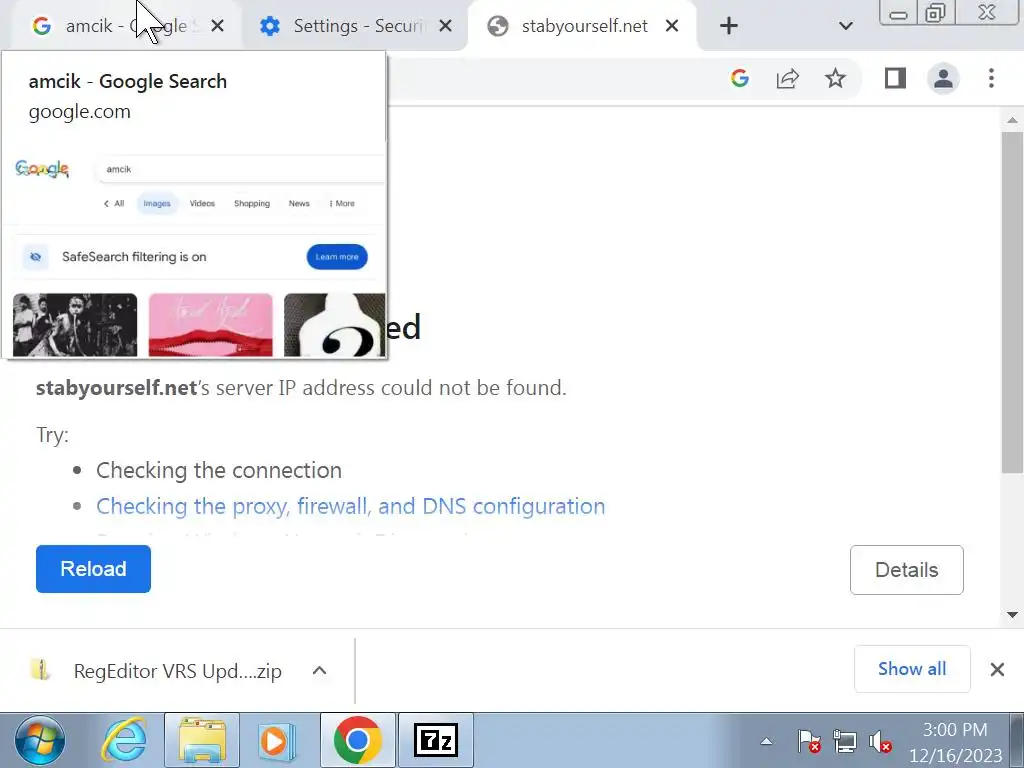
Task: Open the tab search dropdown chevron
Action: pos(846,26)
